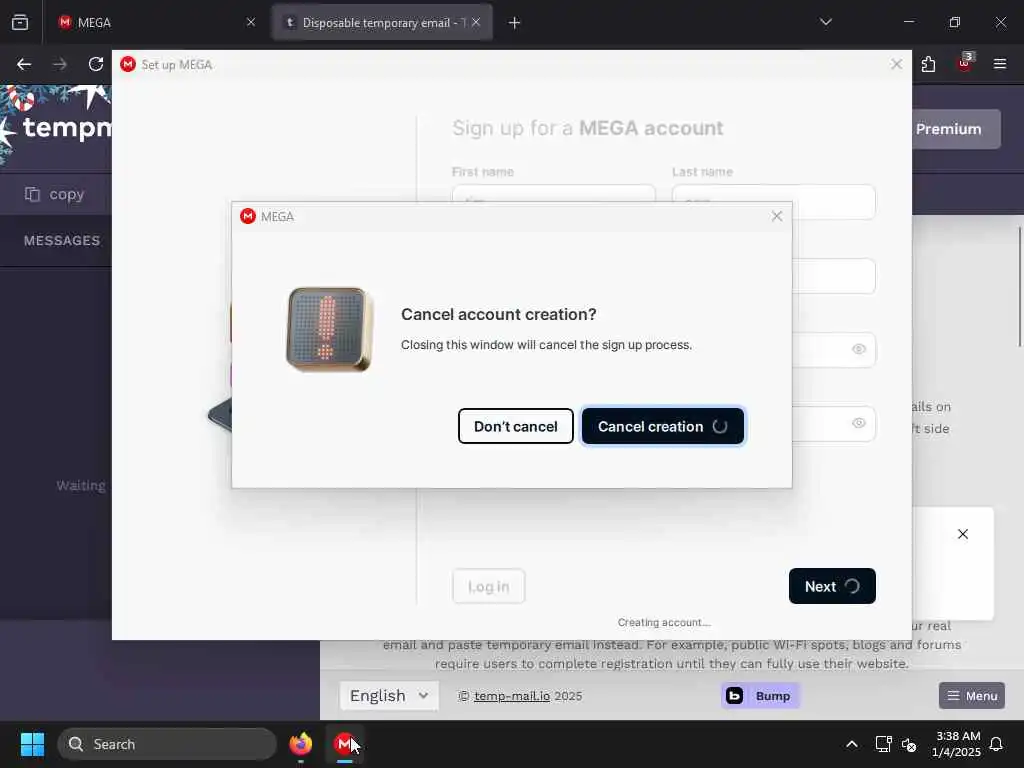This screenshot has width=1024, height=768.
Task: Open the temp-mail Menu button
Action: [972, 696]
